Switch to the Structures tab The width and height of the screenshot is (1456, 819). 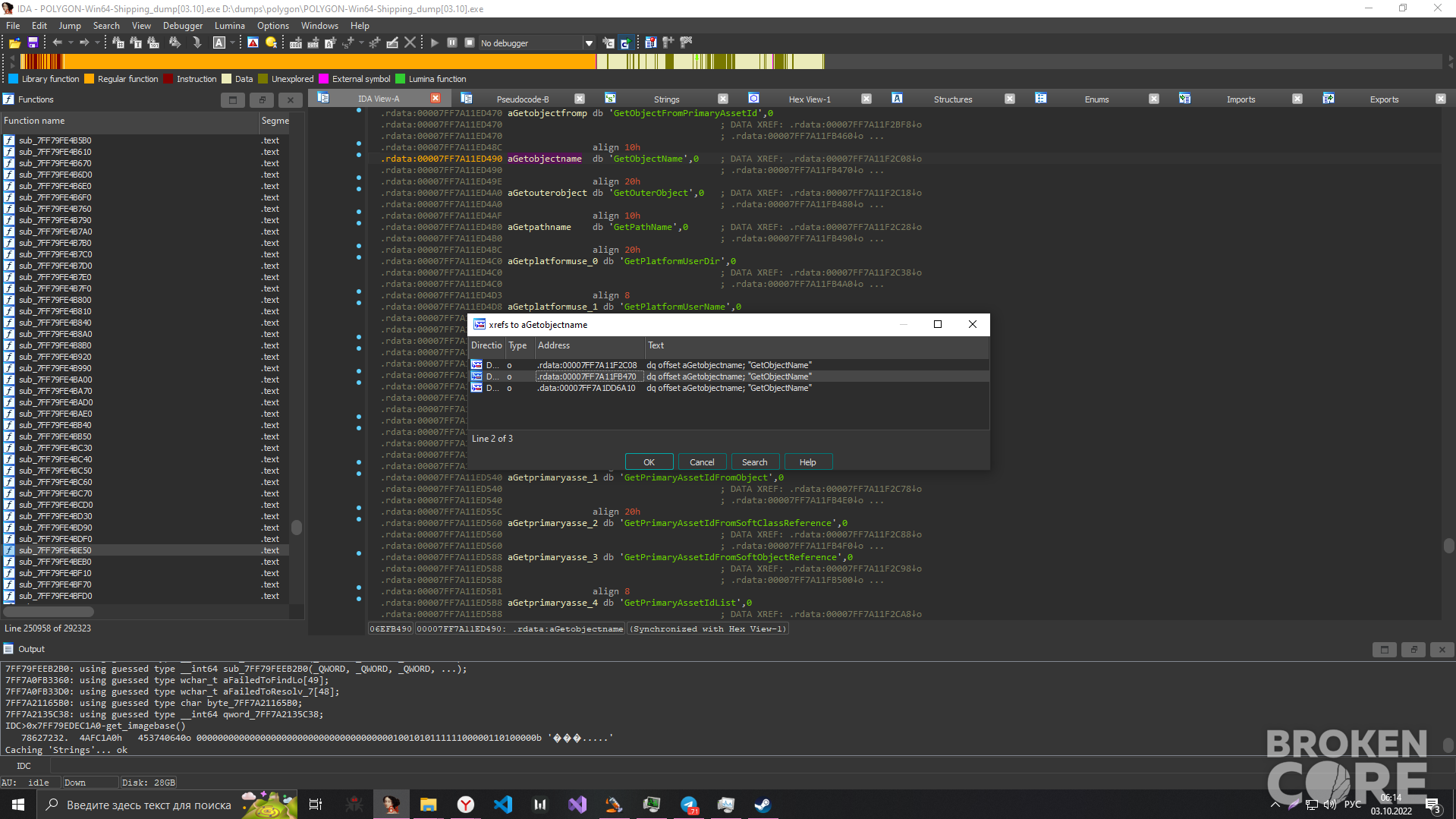(953, 99)
